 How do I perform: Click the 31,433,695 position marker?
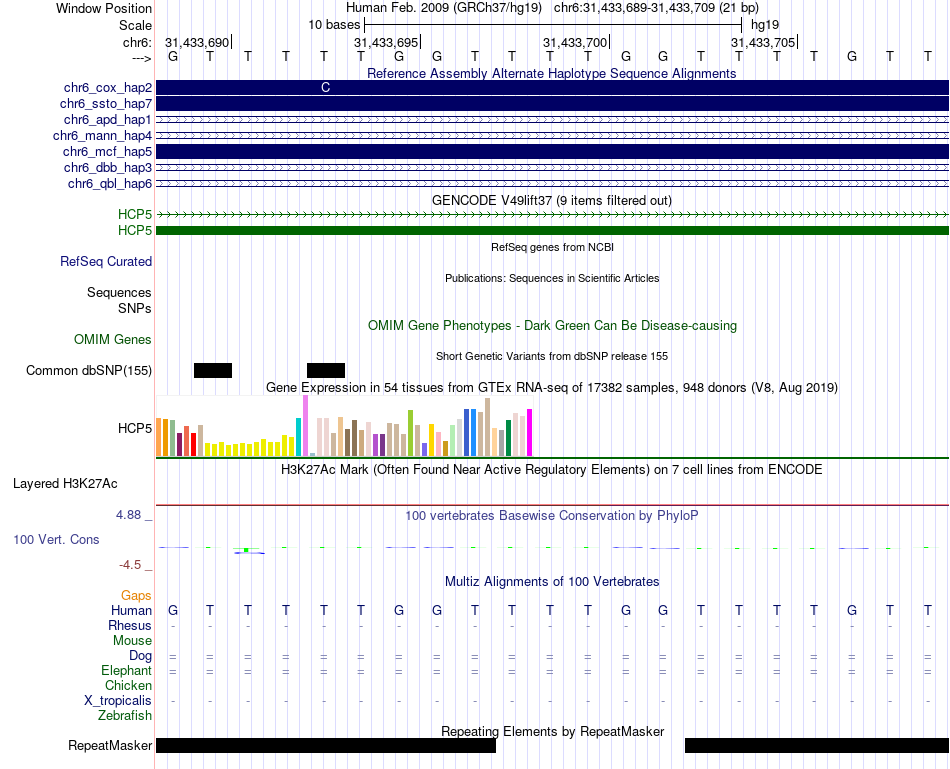coord(387,42)
